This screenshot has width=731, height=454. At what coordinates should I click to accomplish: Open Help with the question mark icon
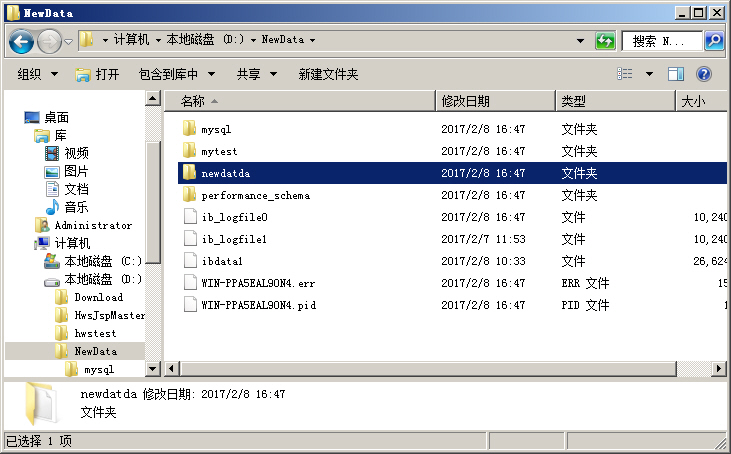[x=703, y=74]
